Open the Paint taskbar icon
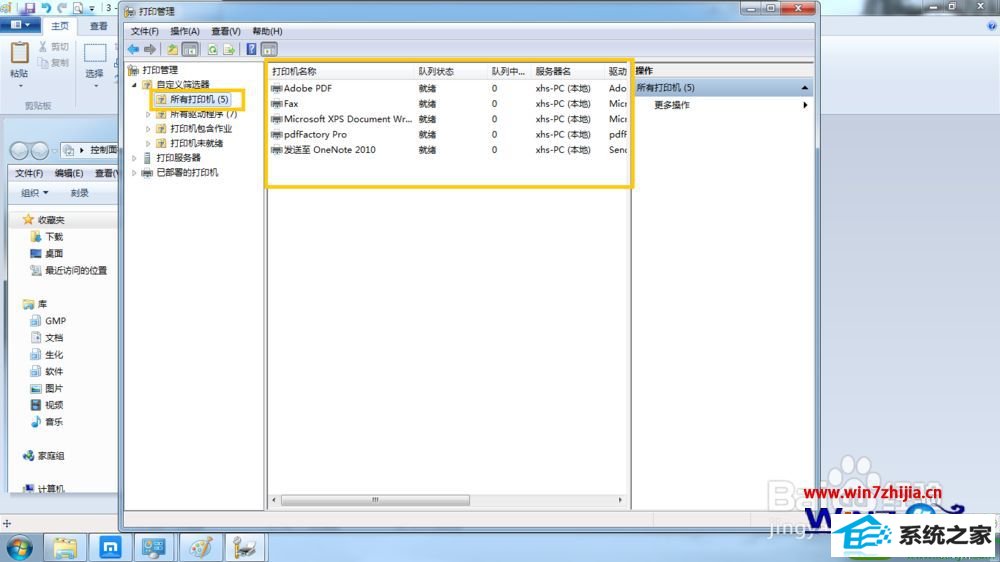 coord(200,548)
